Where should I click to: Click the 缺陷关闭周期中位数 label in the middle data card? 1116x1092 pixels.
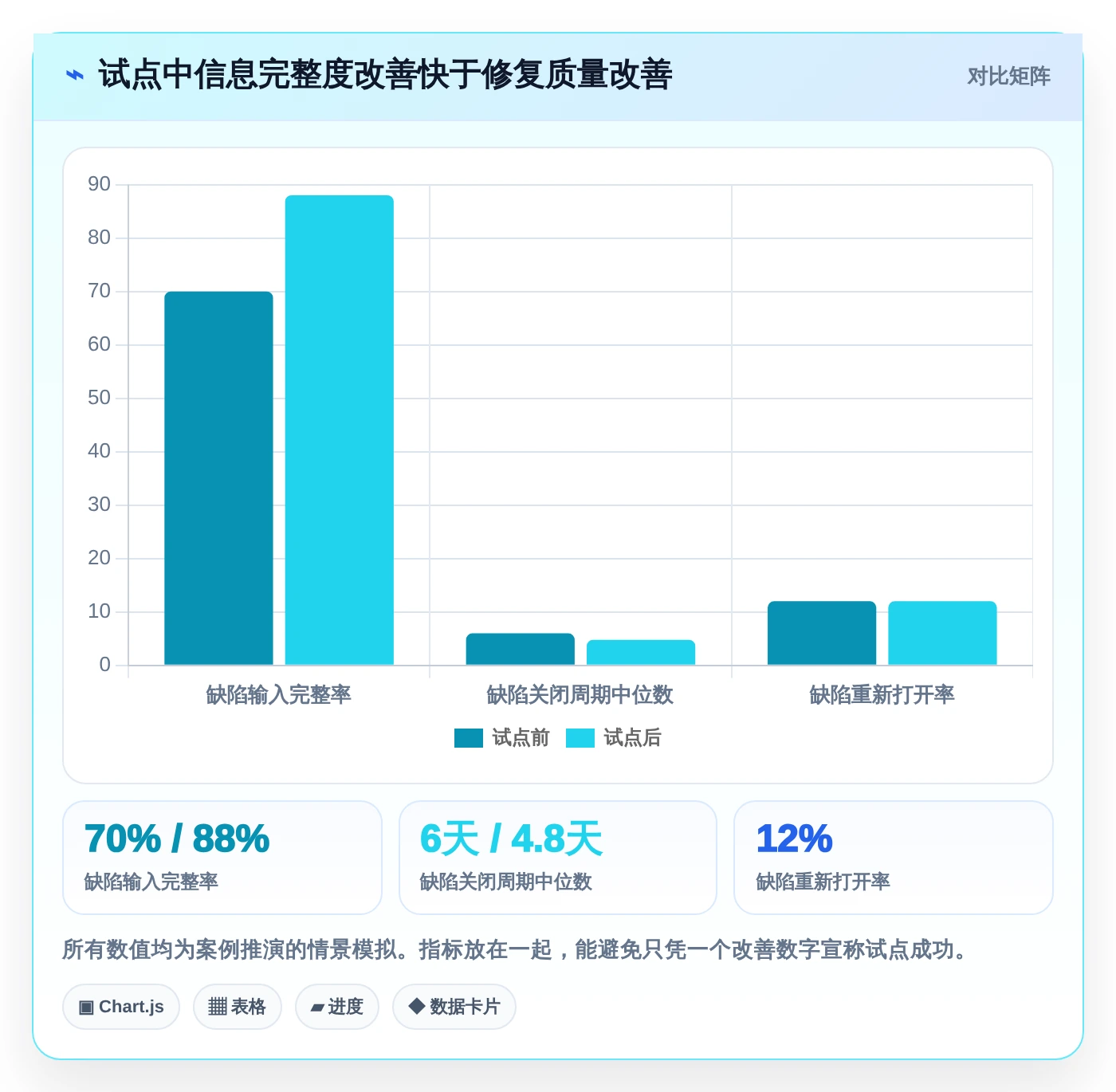click(506, 882)
